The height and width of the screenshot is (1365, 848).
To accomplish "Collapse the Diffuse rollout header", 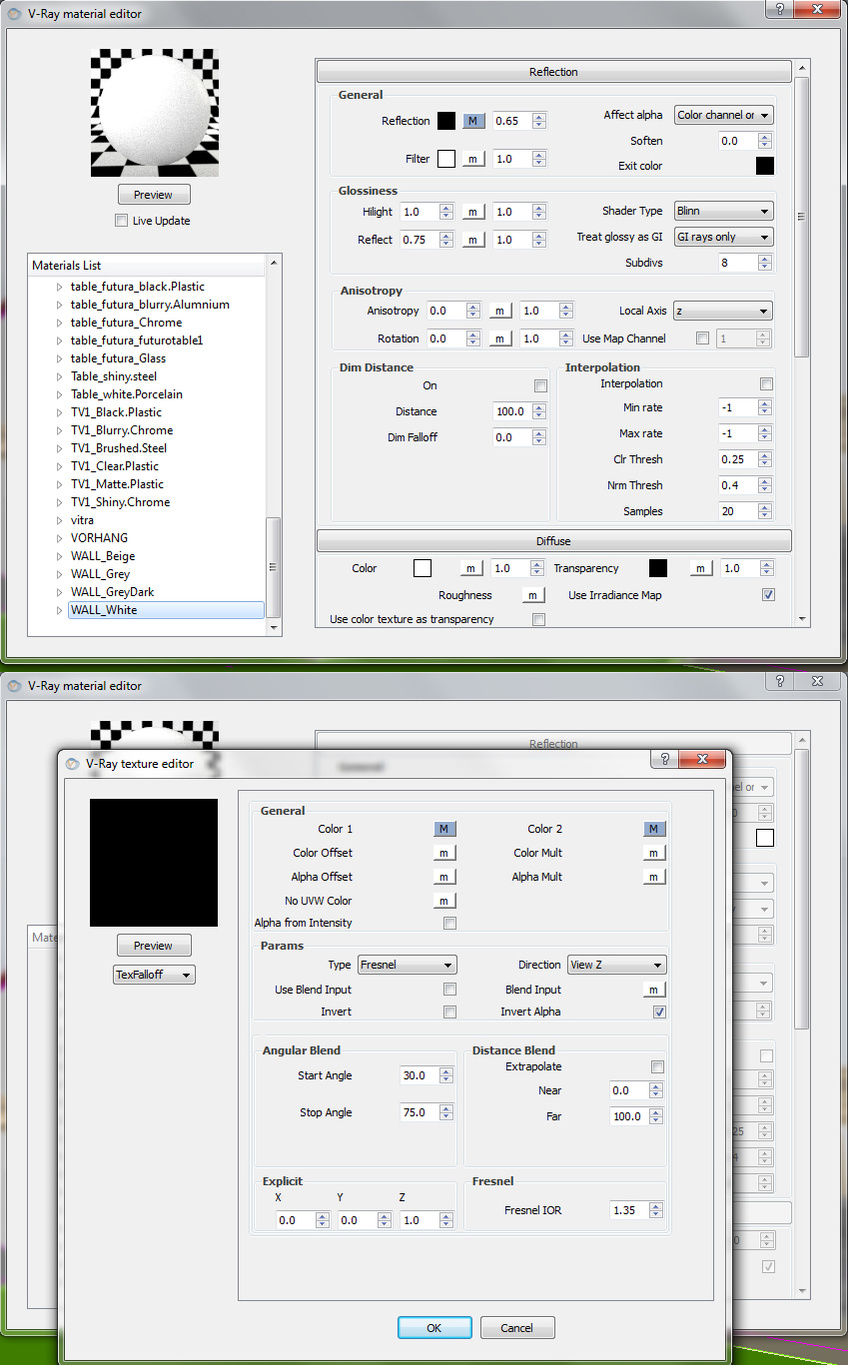I will [x=554, y=541].
